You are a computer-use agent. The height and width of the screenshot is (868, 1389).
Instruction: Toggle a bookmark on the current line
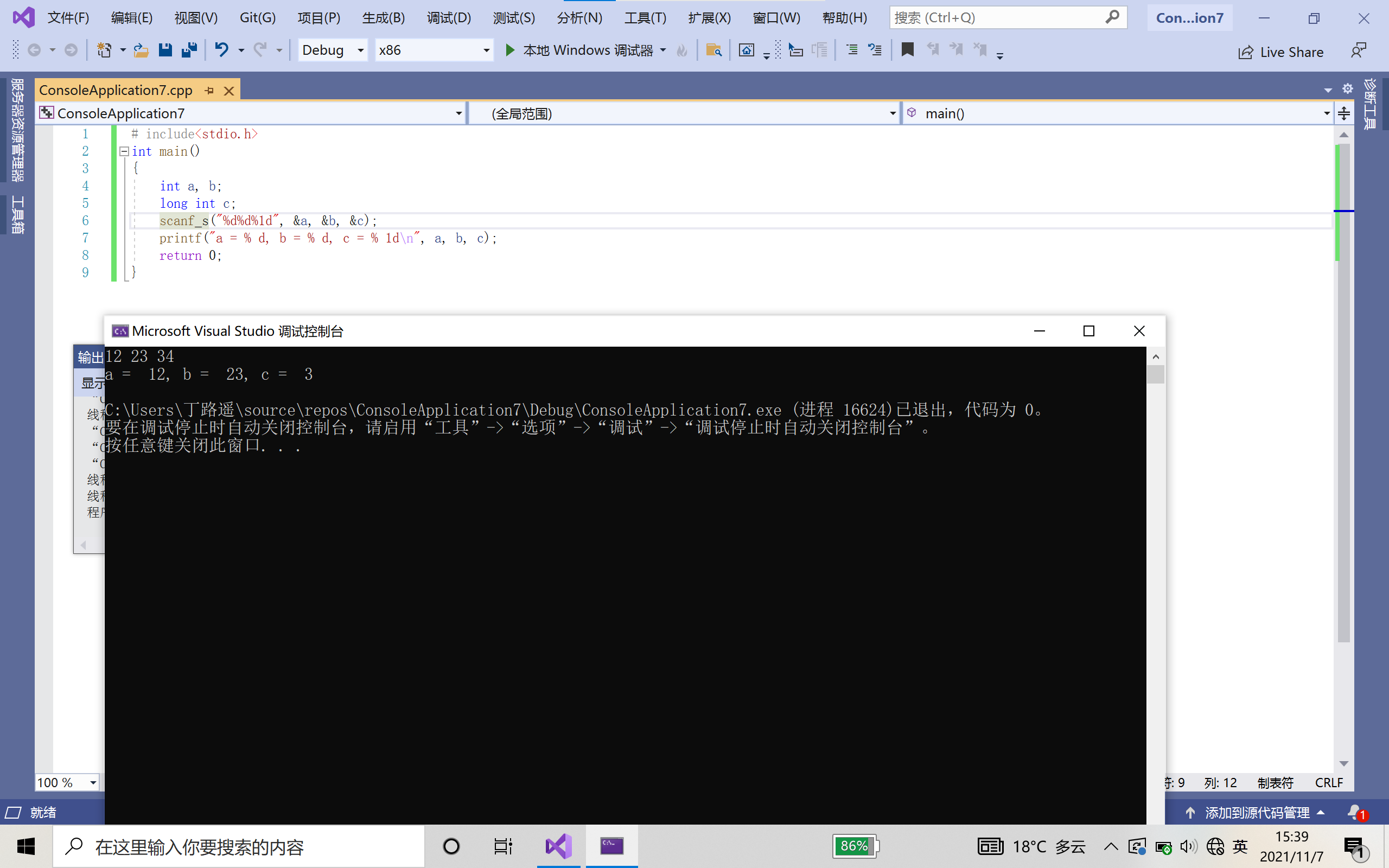pos(907,50)
